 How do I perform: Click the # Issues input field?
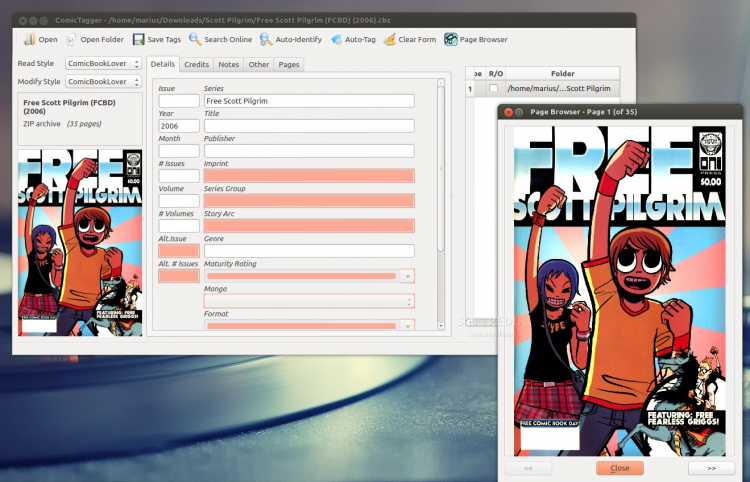tap(179, 175)
